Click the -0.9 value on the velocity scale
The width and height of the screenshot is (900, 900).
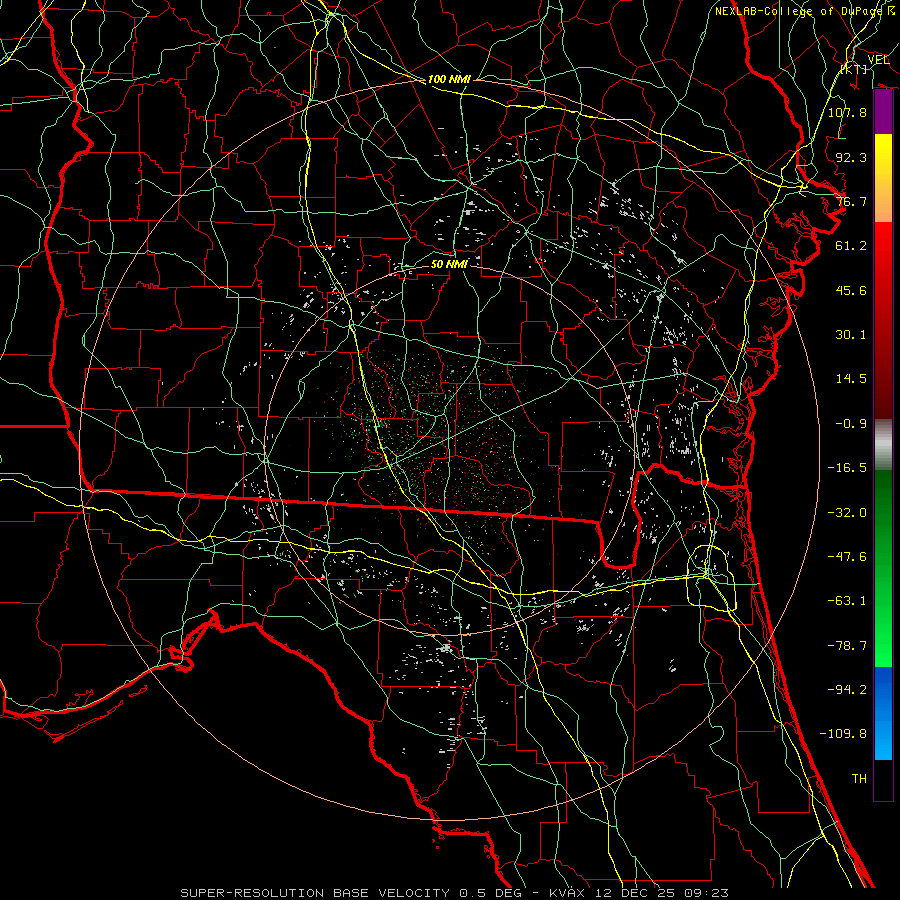click(x=851, y=424)
